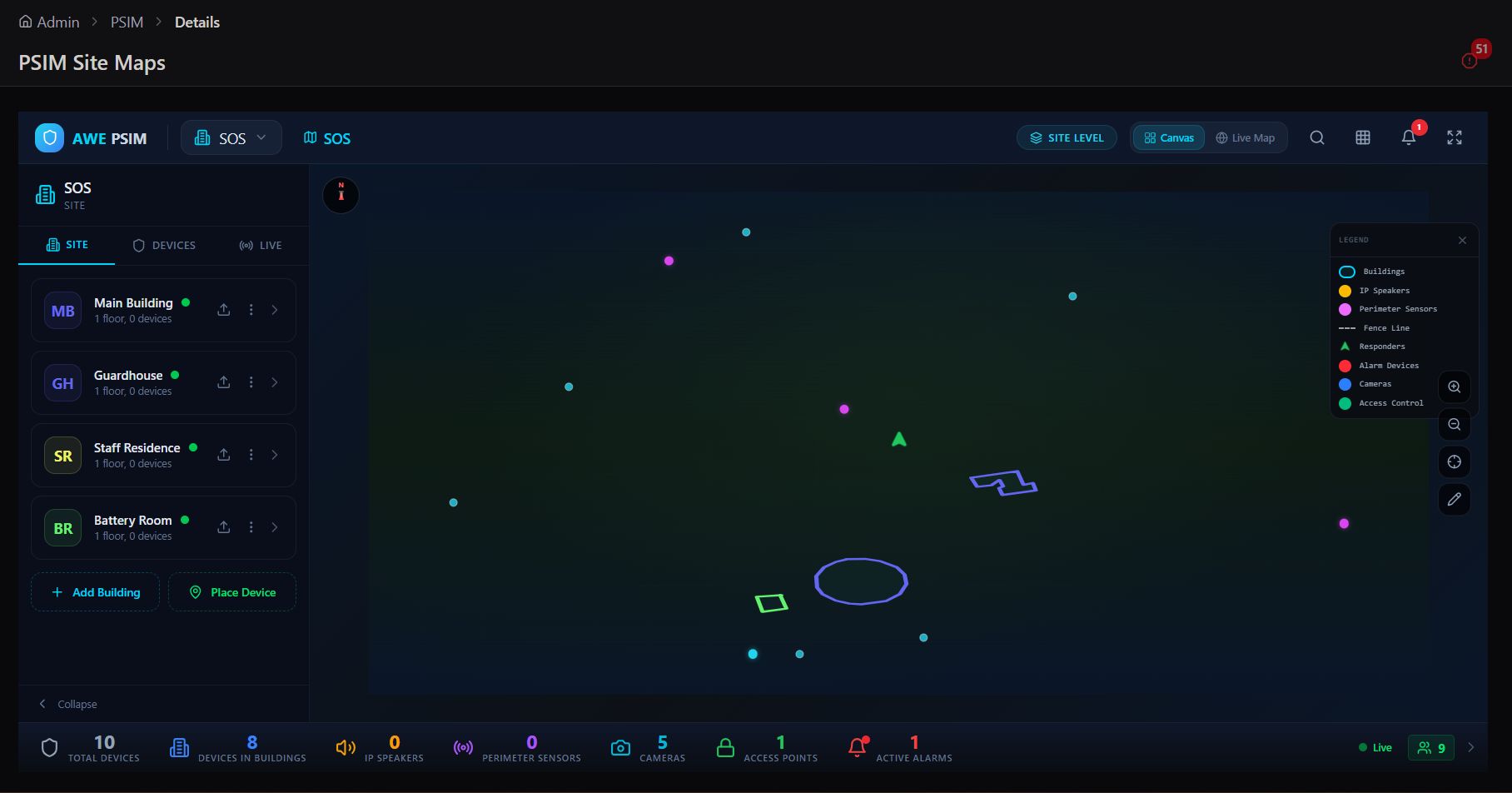Viewport: 1512px width, 793px height.
Task: Click the grid view icon
Action: [1363, 137]
